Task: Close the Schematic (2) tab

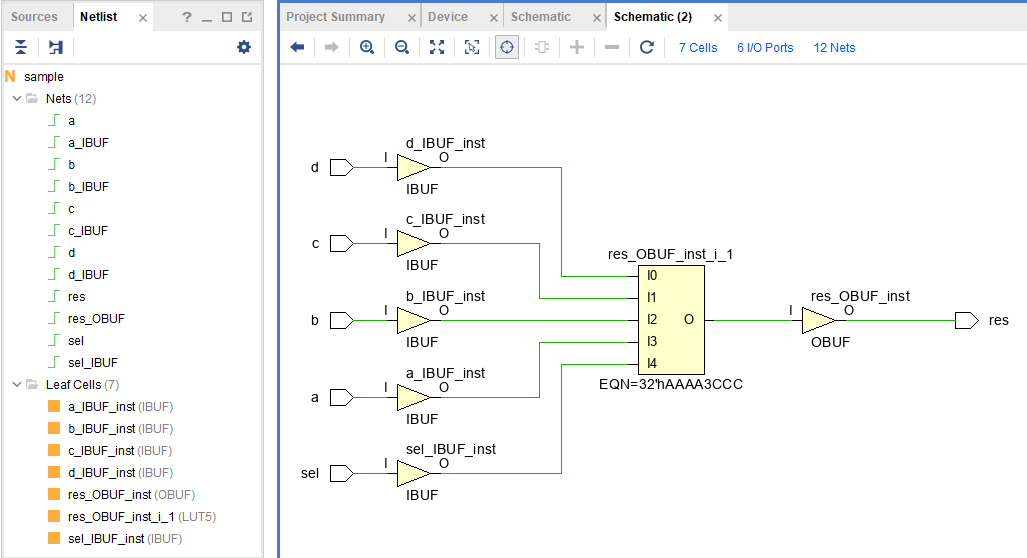Action: point(718,18)
